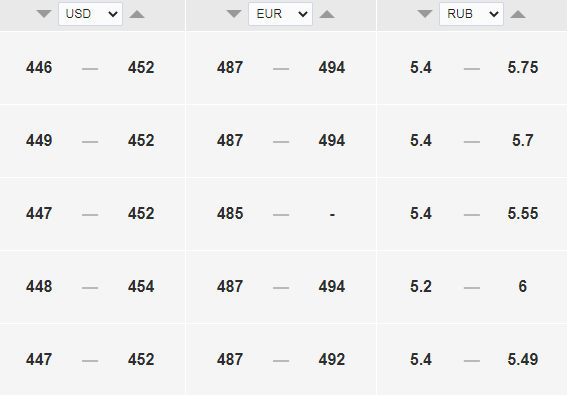Select the EUR buy rate 485
Viewport: 567px width, 395px height.
[x=230, y=213]
